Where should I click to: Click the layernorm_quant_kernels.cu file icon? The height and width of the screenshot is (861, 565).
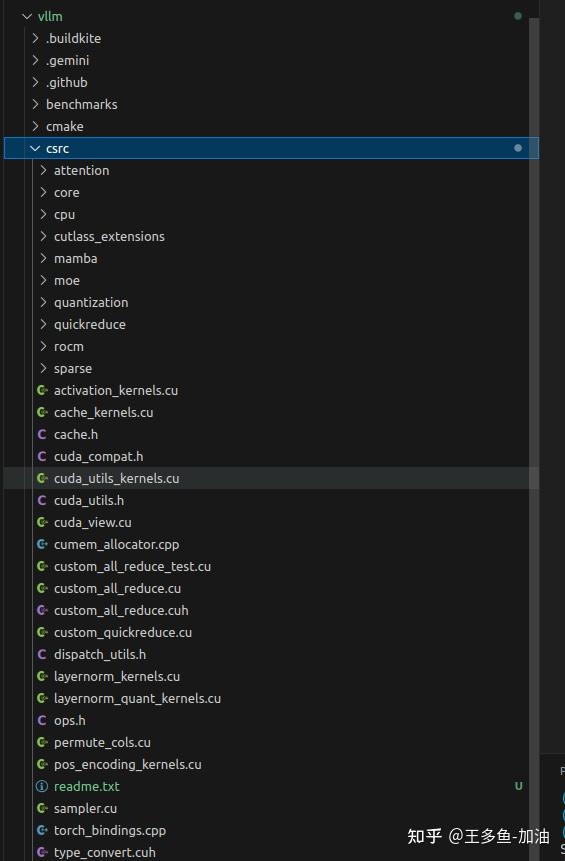[x=42, y=698]
